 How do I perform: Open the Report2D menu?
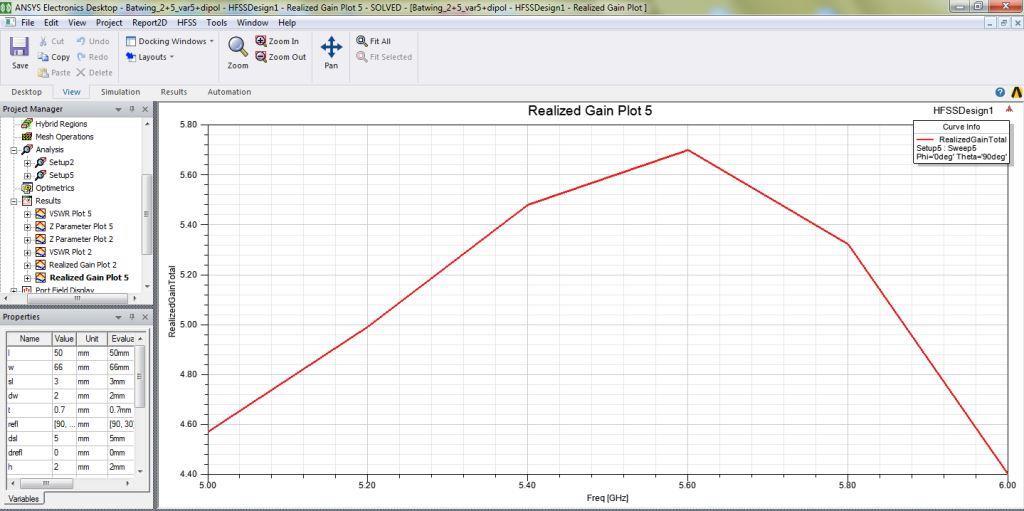point(149,22)
